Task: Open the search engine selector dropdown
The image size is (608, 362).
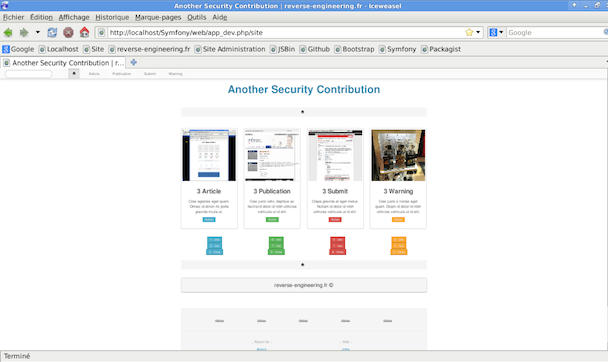Action: click(496, 33)
